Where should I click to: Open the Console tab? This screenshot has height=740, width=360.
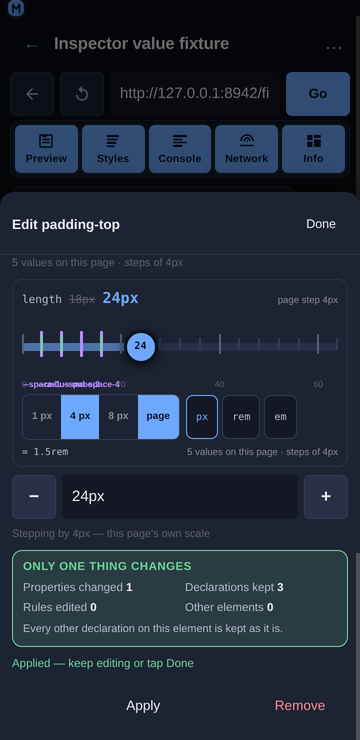pyautogui.click(x=180, y=149)
